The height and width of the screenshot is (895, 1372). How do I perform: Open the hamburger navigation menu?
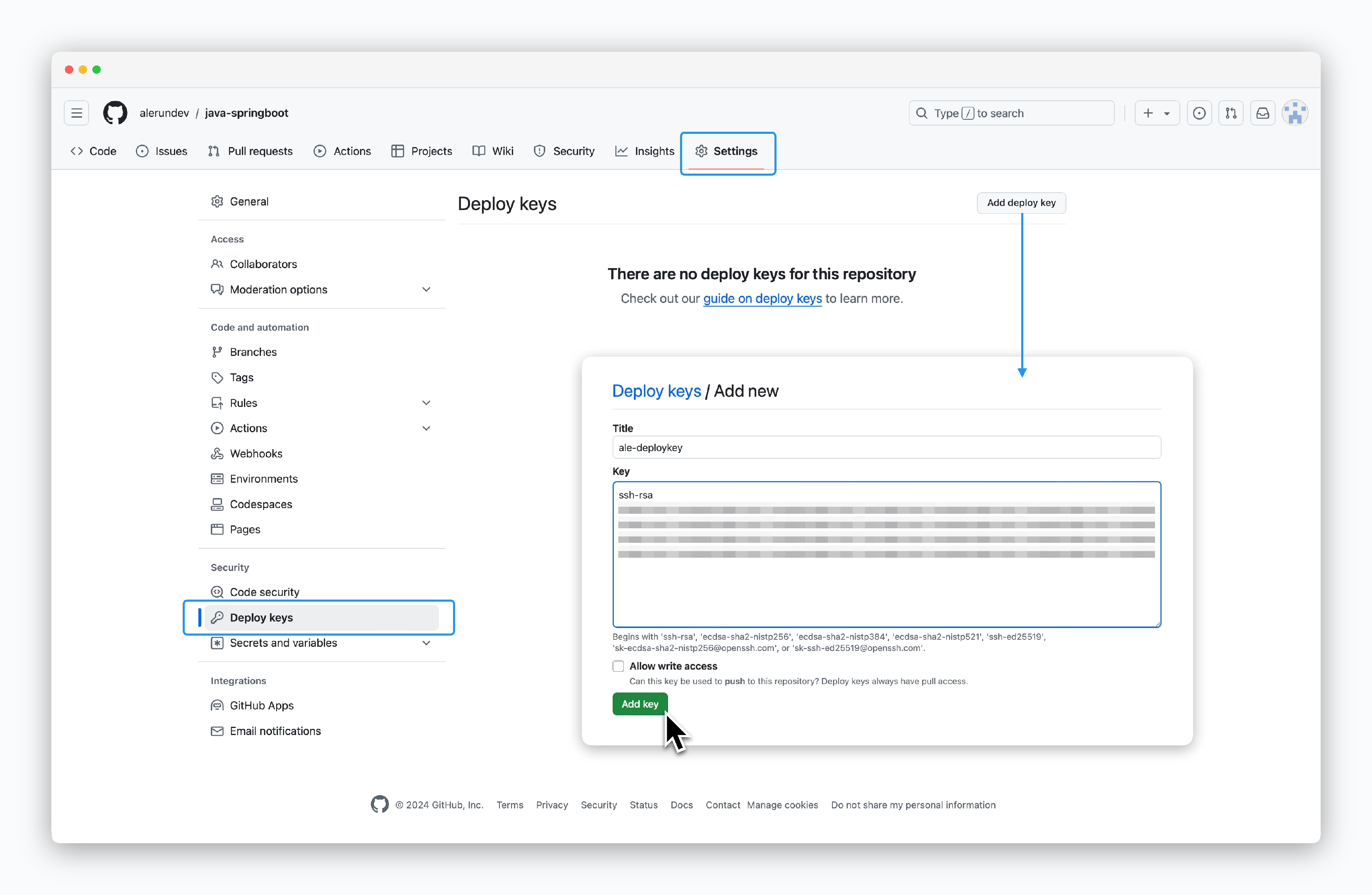(77, 113)
